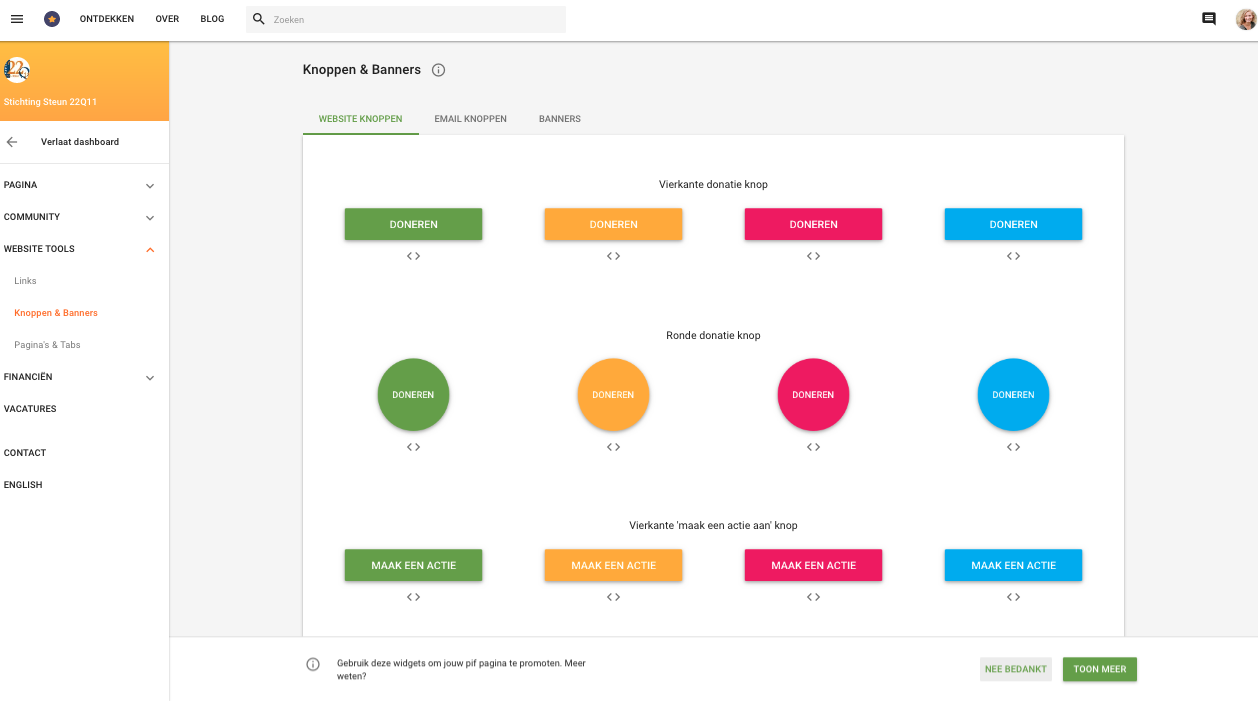Show embed code for green square Doneren button
This screenshot has width=1258, height=701.
pyautogui.click(x=413, y=256)
